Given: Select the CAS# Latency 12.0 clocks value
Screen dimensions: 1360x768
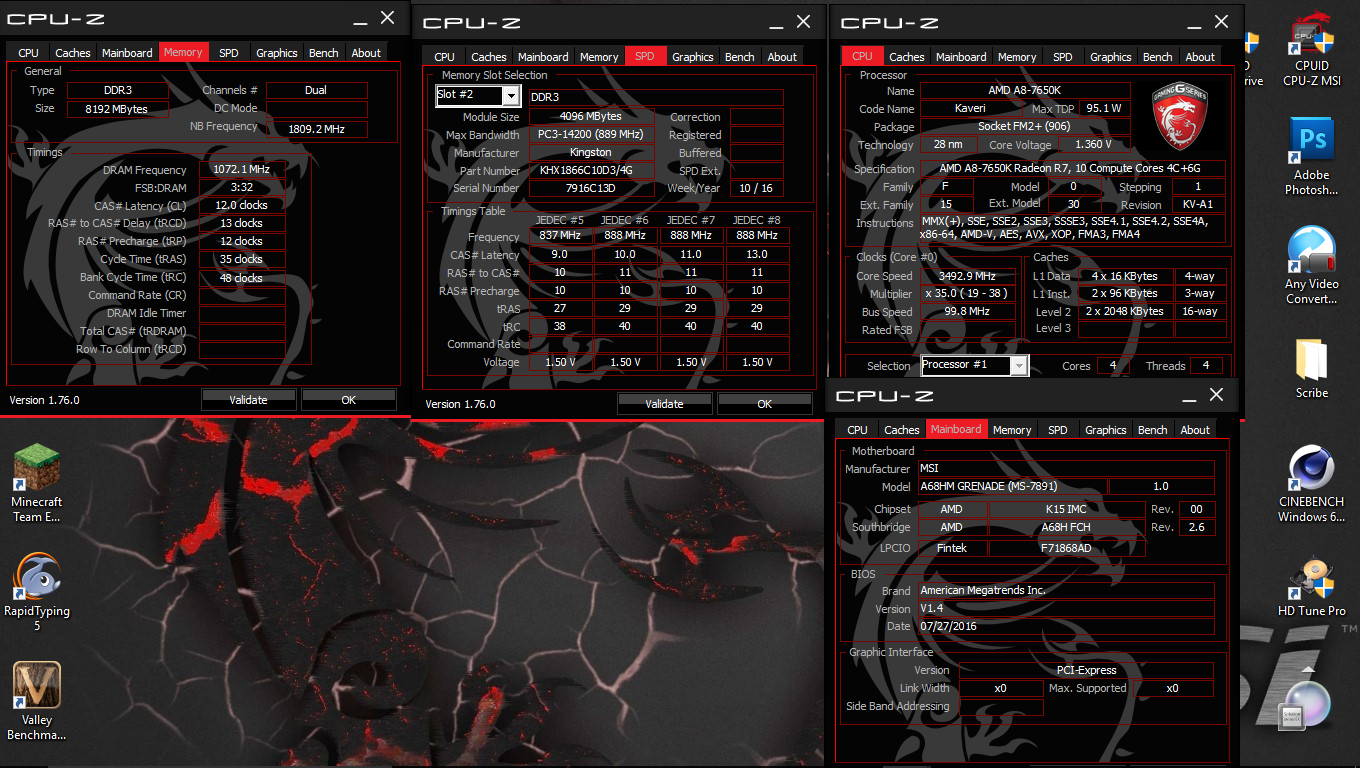Looking at the screenshot, I should 241,206.
